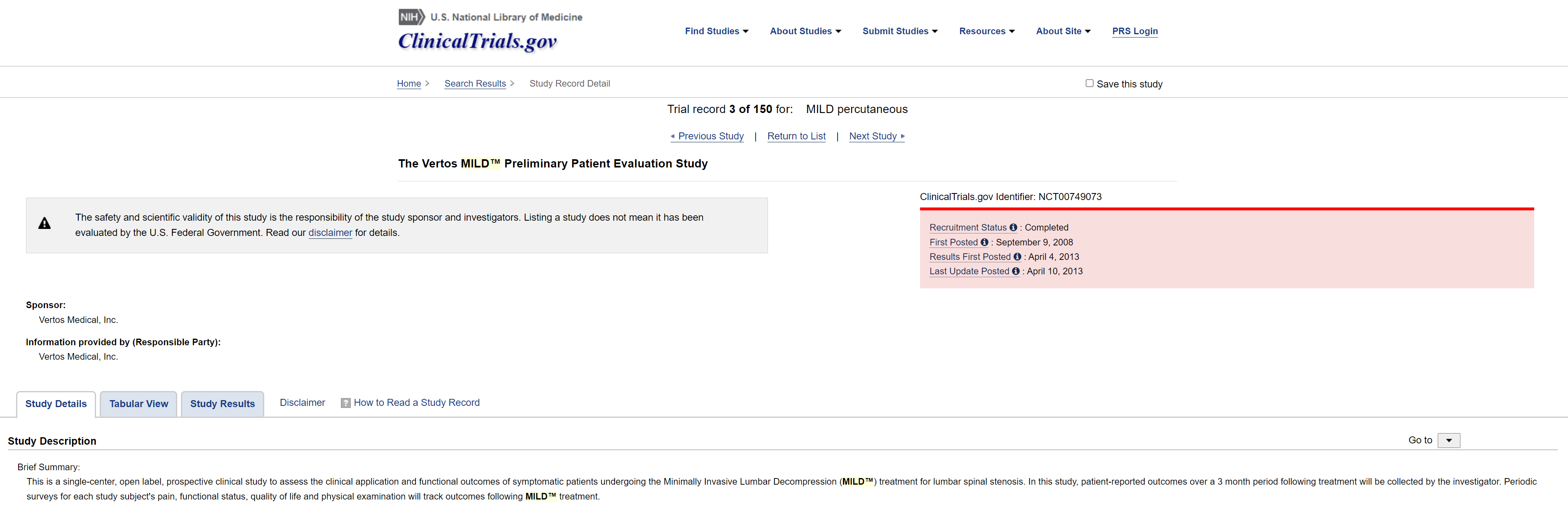Image resolution: width=1568 pixels, height=509 pixels.
Task: Click the warning triangle icon in disclaimer box
Action: (x=45, y=224)
